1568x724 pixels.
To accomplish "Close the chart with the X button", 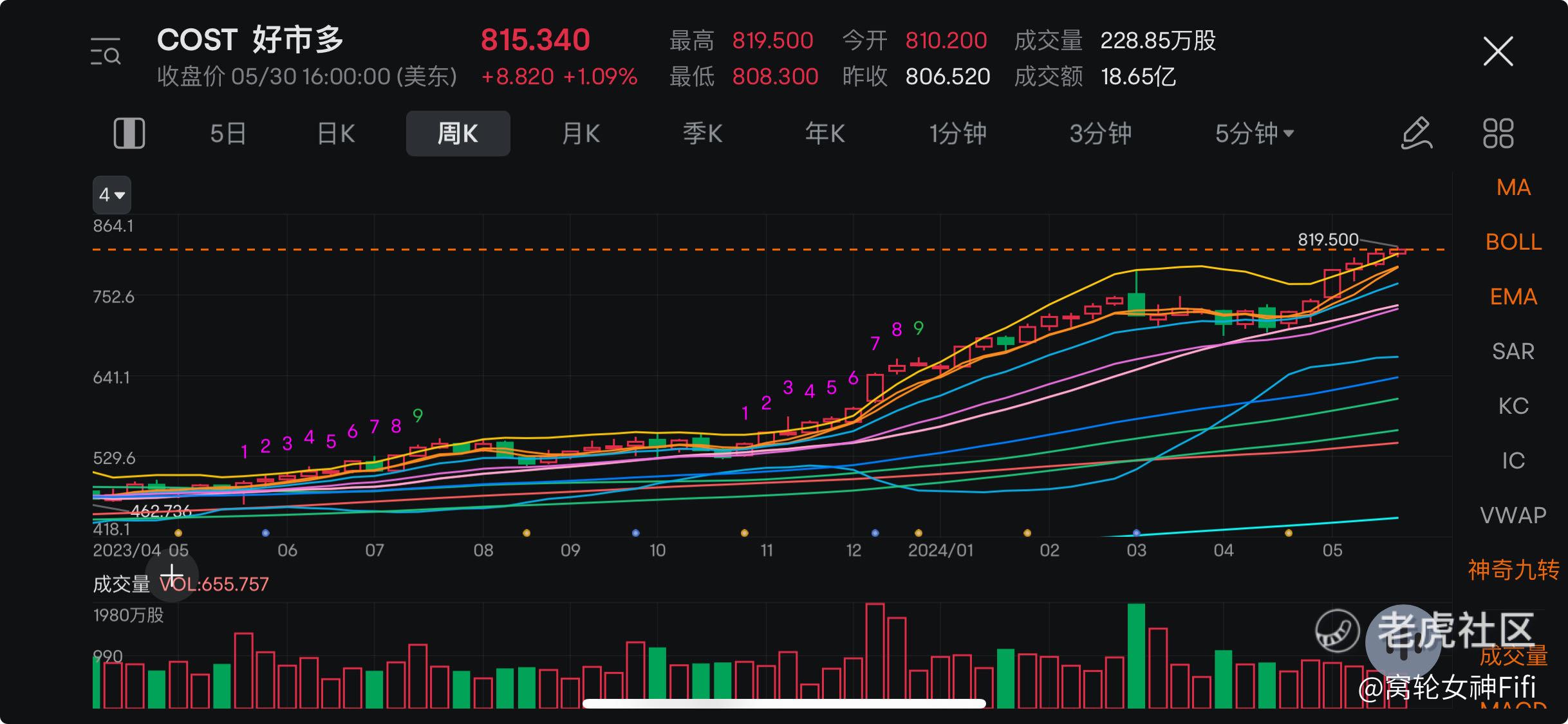I will pos(1498,51).
